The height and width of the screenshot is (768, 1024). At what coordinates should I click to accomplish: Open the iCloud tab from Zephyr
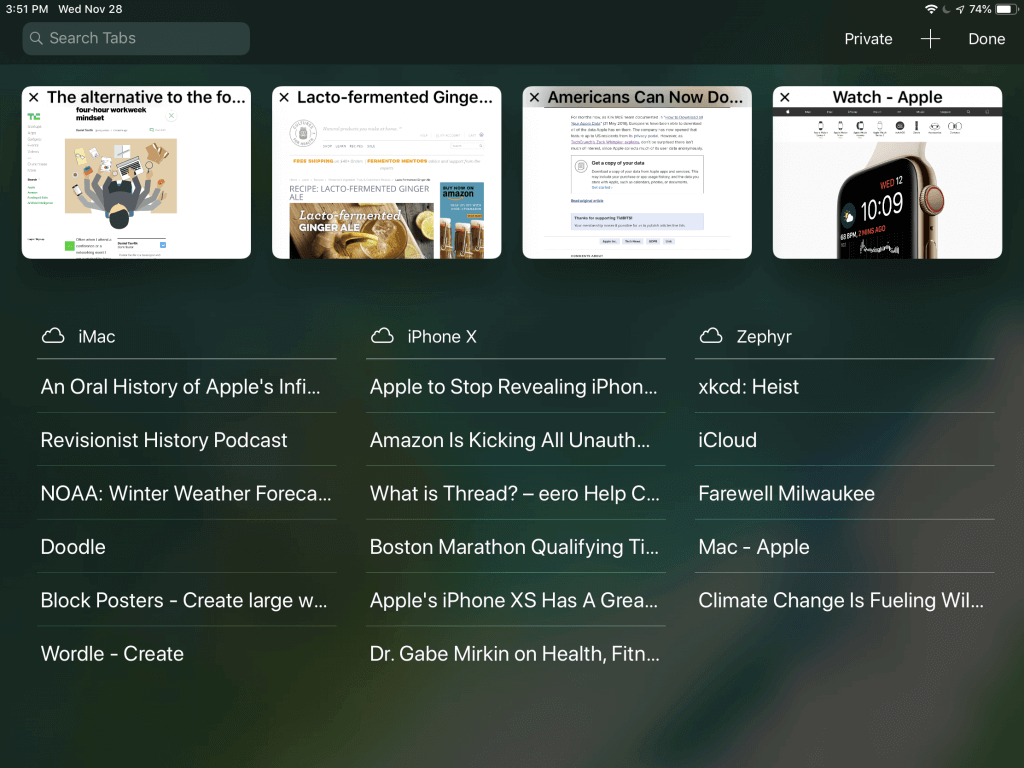click(845, 440)
